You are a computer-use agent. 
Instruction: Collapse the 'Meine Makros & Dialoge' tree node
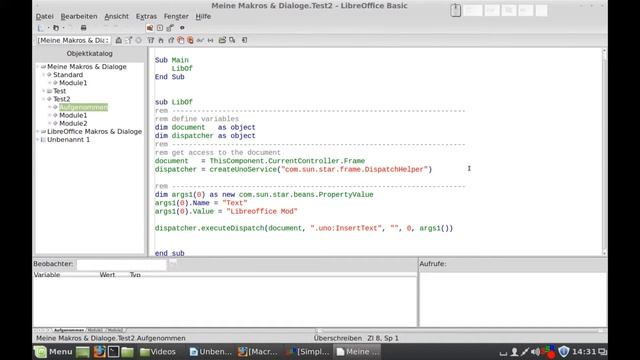(x=38, y=67)
